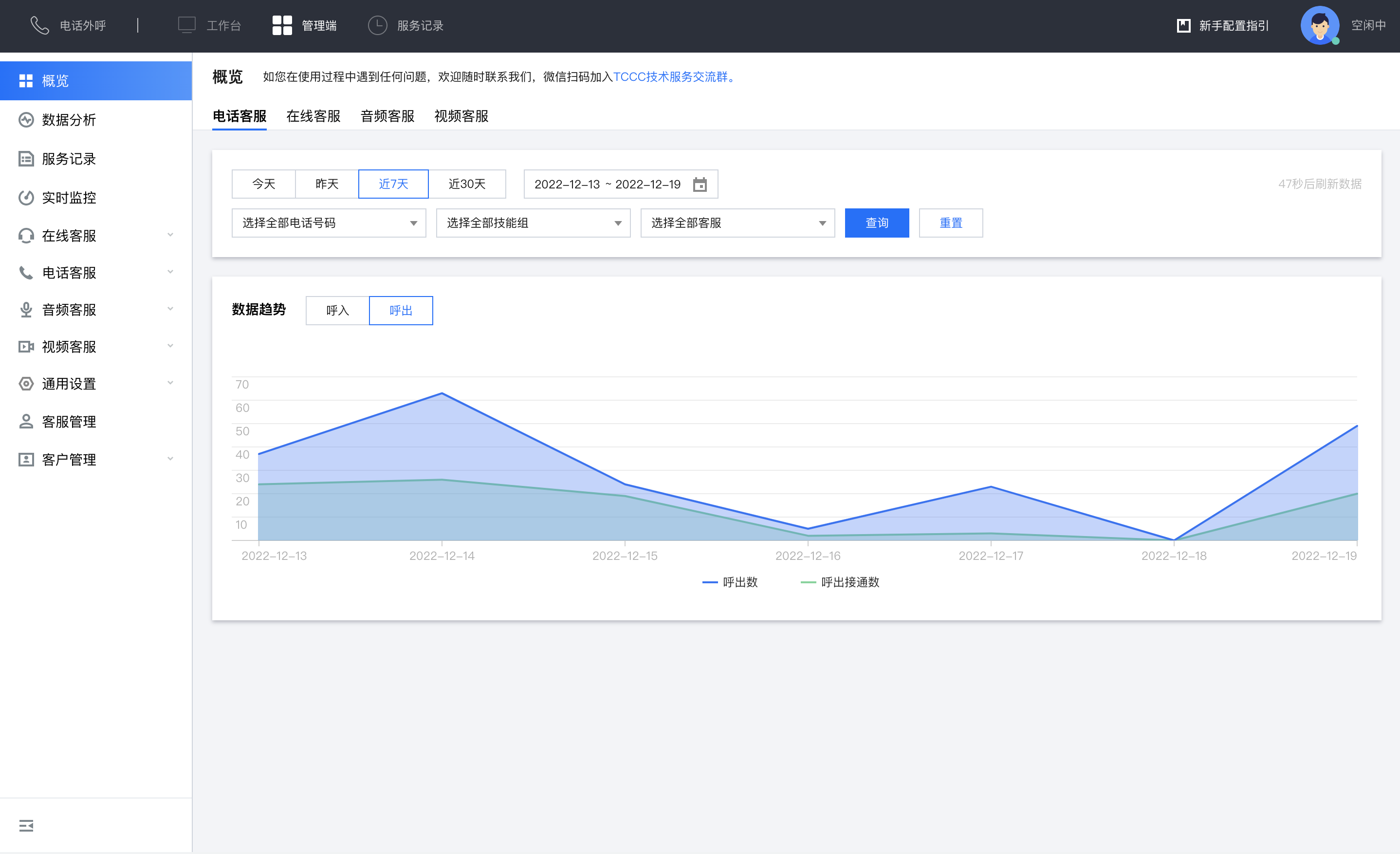This screenshot has width=1400, height=854.
Task: Click the user avatar picture
Action: (x=1319, y=26)
